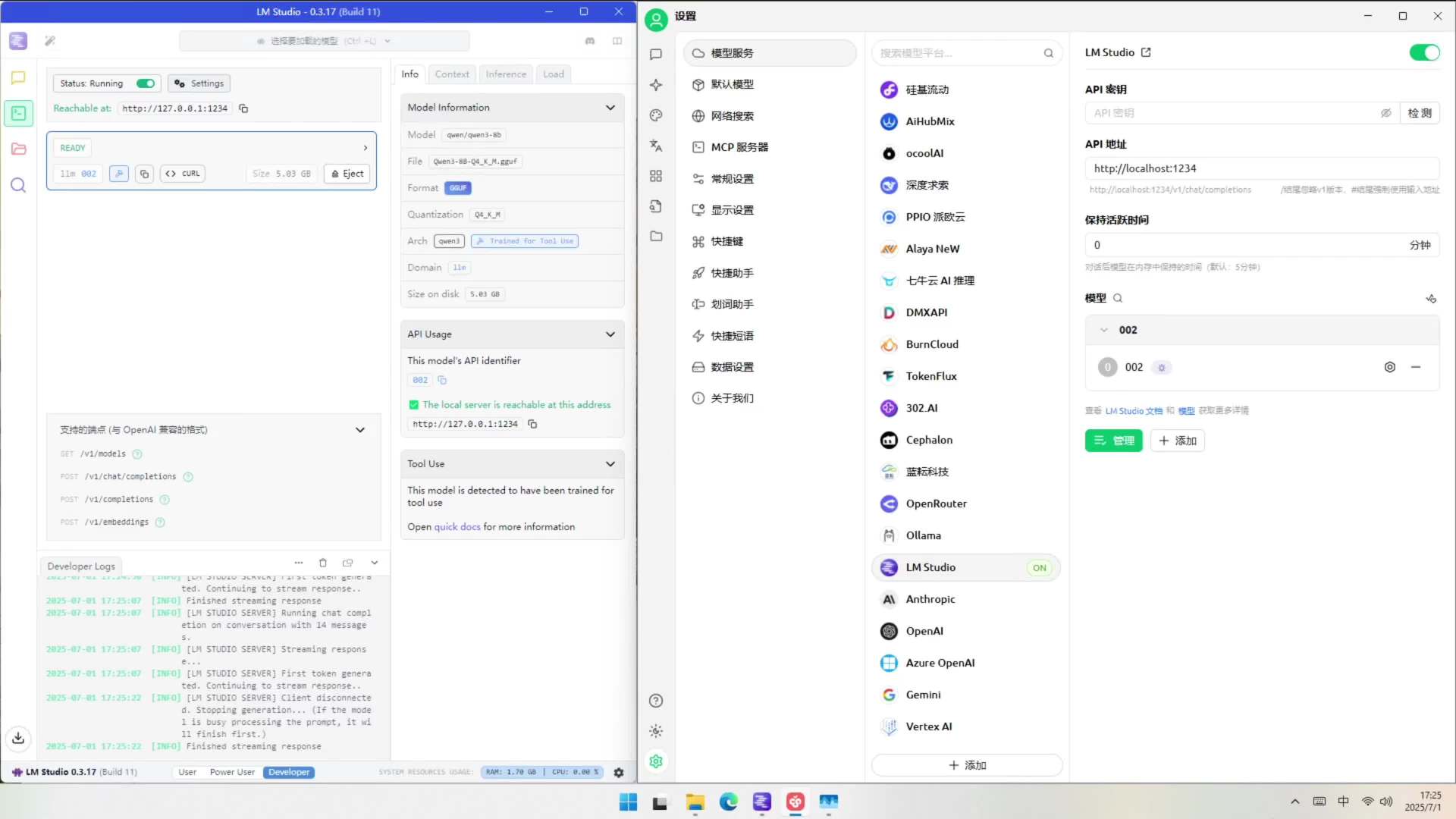Viewport: 1456px width, 819px height.
Task: Switch to the Context tab
Action: tap(452, 74)
